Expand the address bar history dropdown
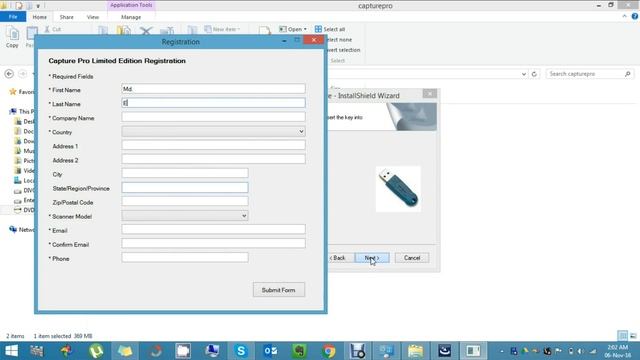This screenshot has height=360, width=640. 524,74
